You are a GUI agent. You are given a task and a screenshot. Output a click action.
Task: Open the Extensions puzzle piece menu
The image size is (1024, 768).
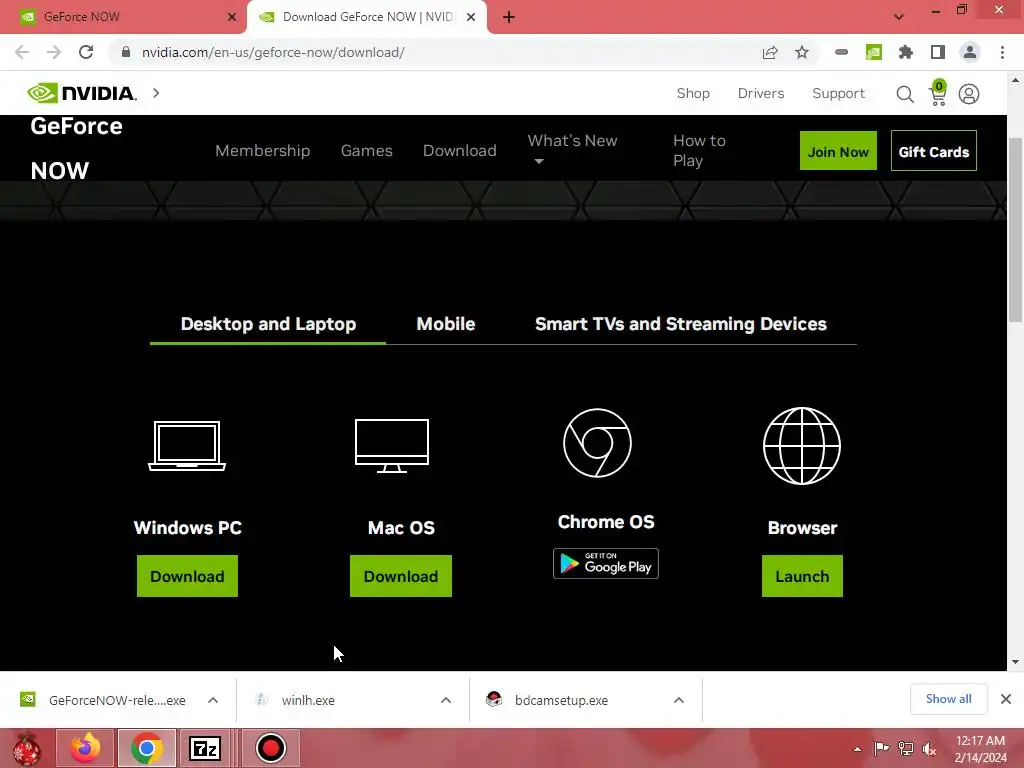(906, 52)
